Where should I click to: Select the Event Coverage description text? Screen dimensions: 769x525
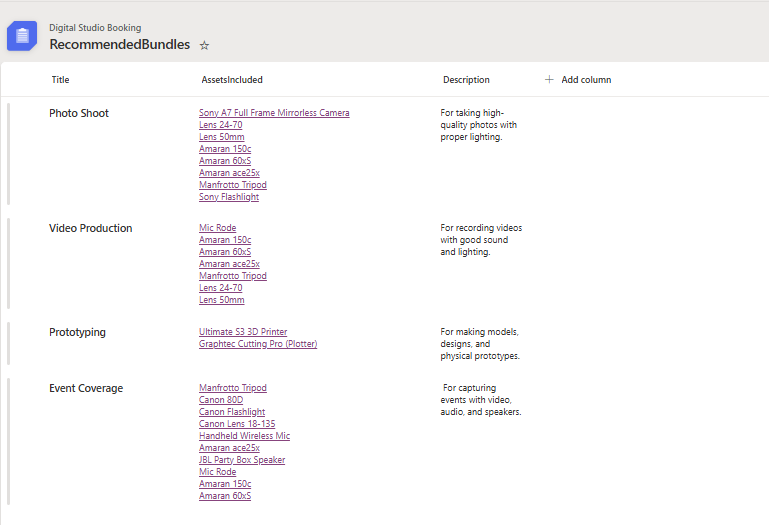click(481, 400)
